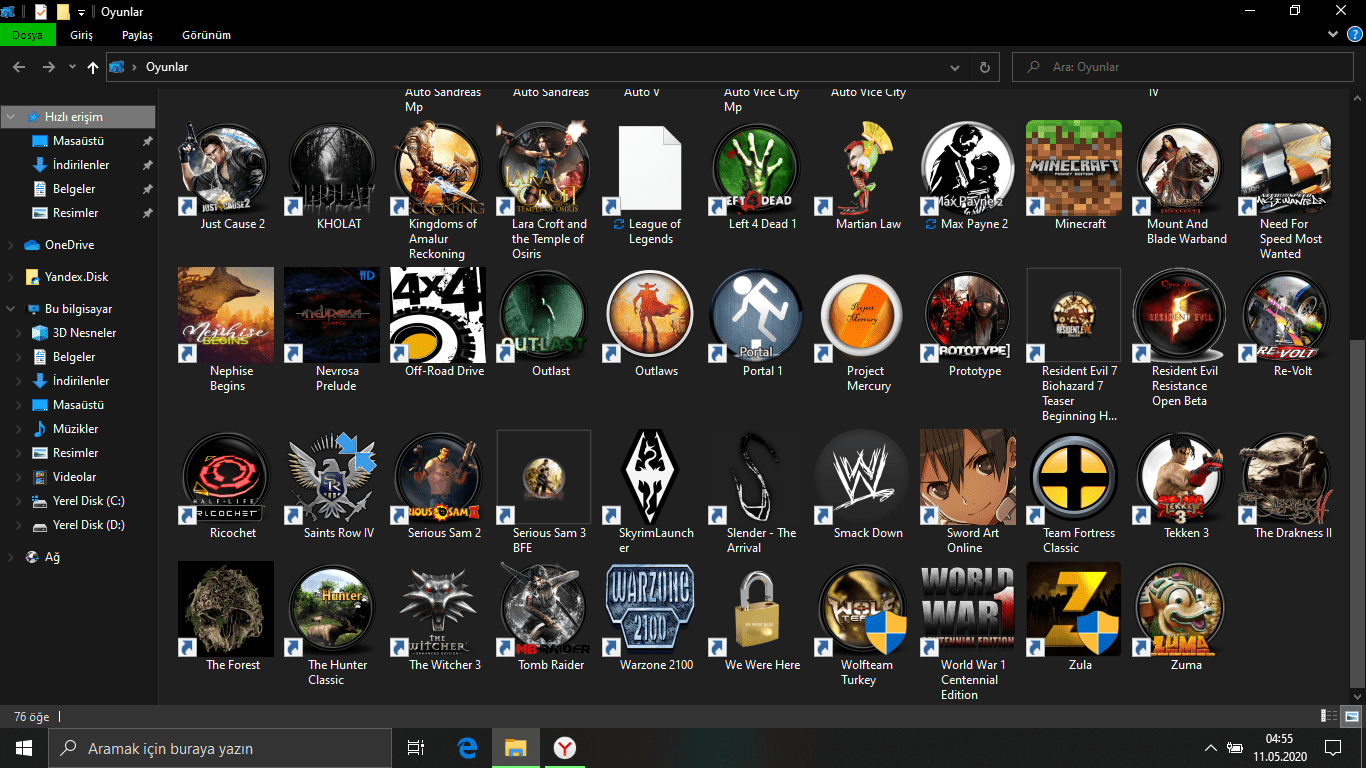Select the Prototype shortcut icon
The image size is (1366, 768).
(x=968, y=315)
